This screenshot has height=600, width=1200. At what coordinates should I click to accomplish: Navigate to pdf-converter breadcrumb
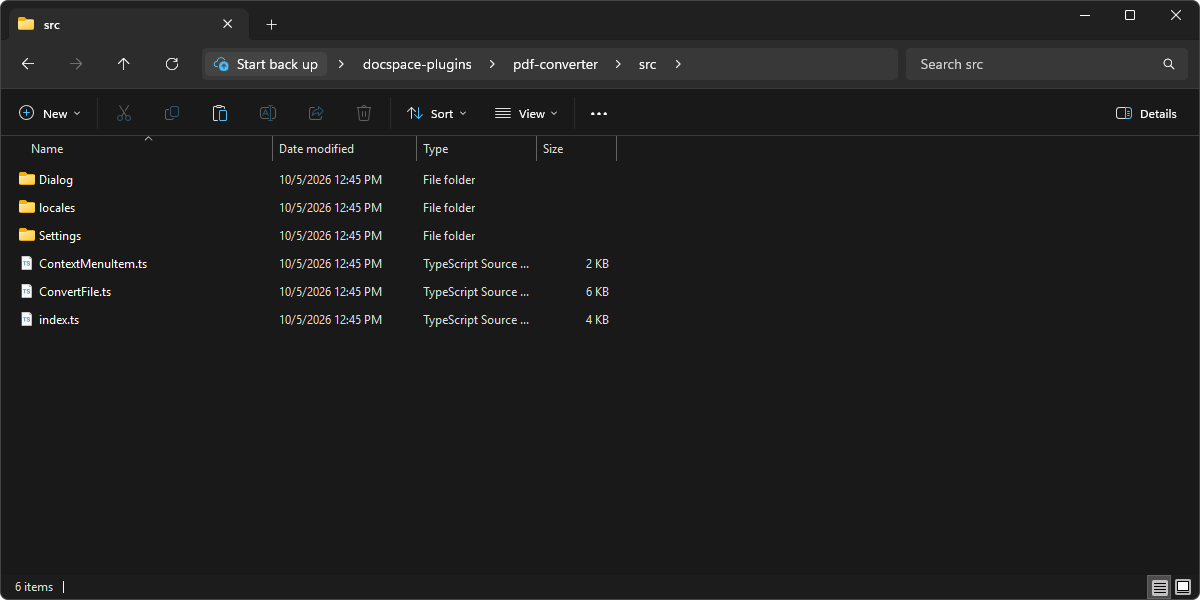[555, 64]
